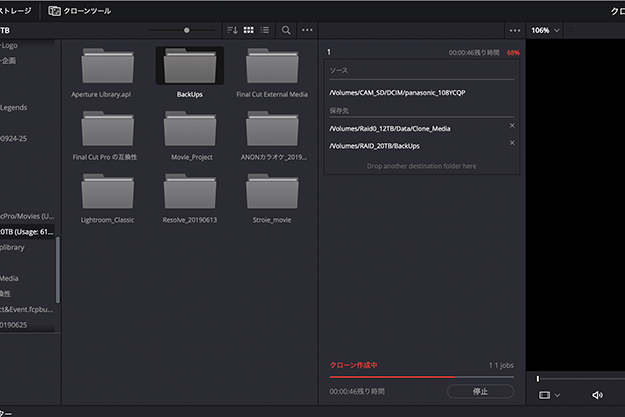Open clone panel options menu (three dots)
The image size is (625, 417).
[x=515, y=30]
